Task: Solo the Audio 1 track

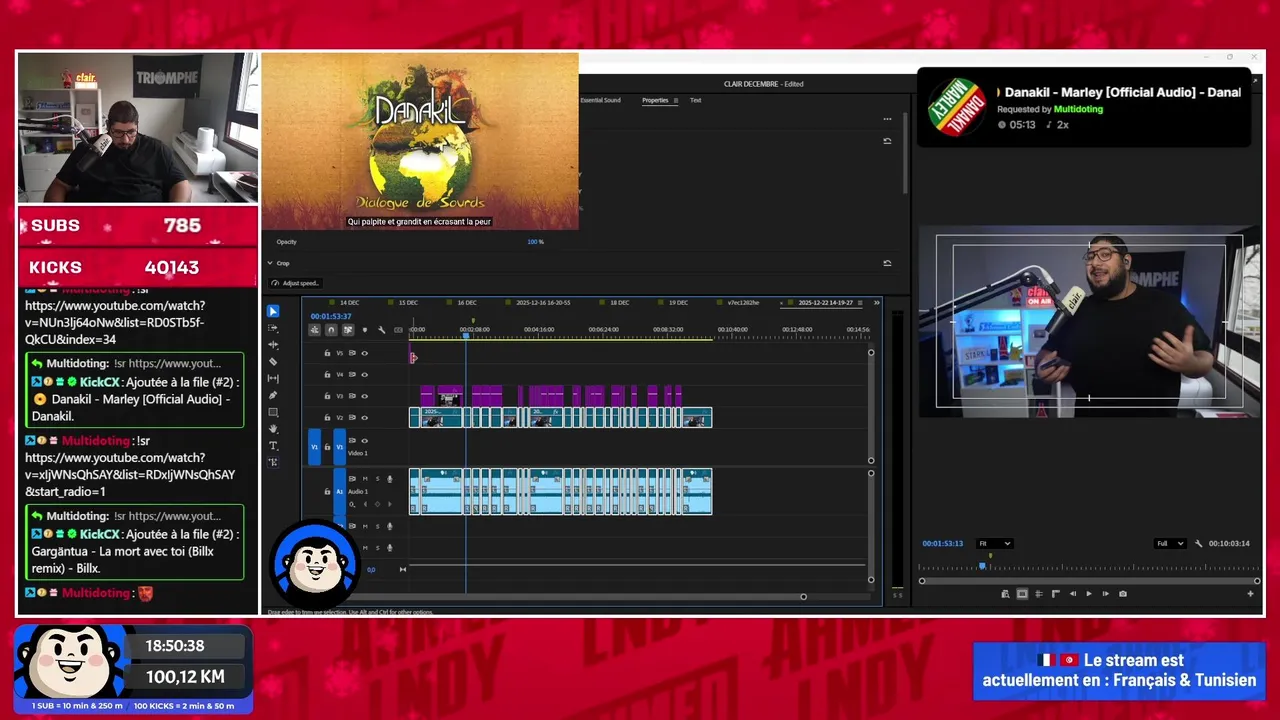Action: pyautogui.click(x=377, y=479)
